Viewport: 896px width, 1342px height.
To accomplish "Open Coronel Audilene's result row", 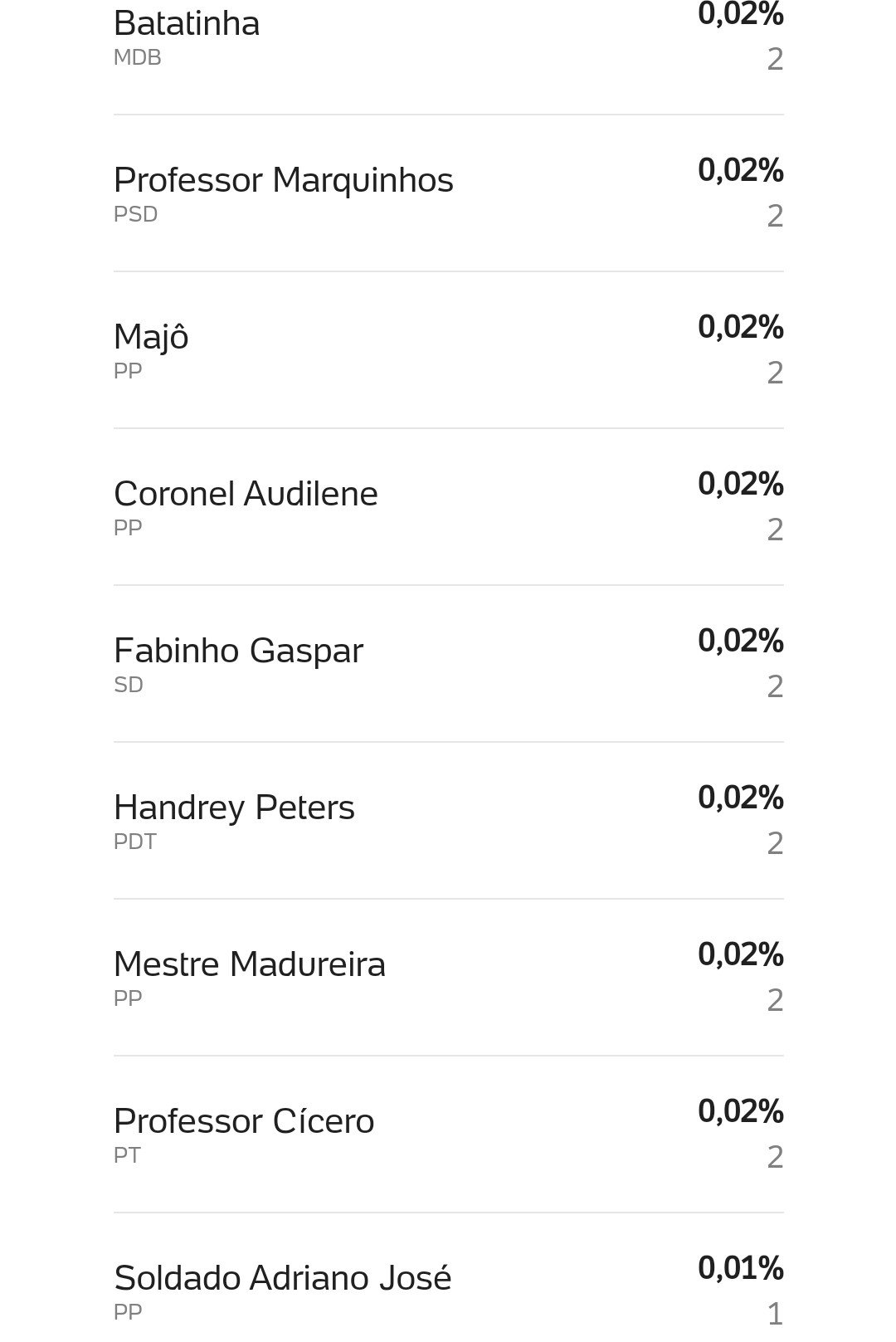I will pyautogui.click(x=448, y=507).
